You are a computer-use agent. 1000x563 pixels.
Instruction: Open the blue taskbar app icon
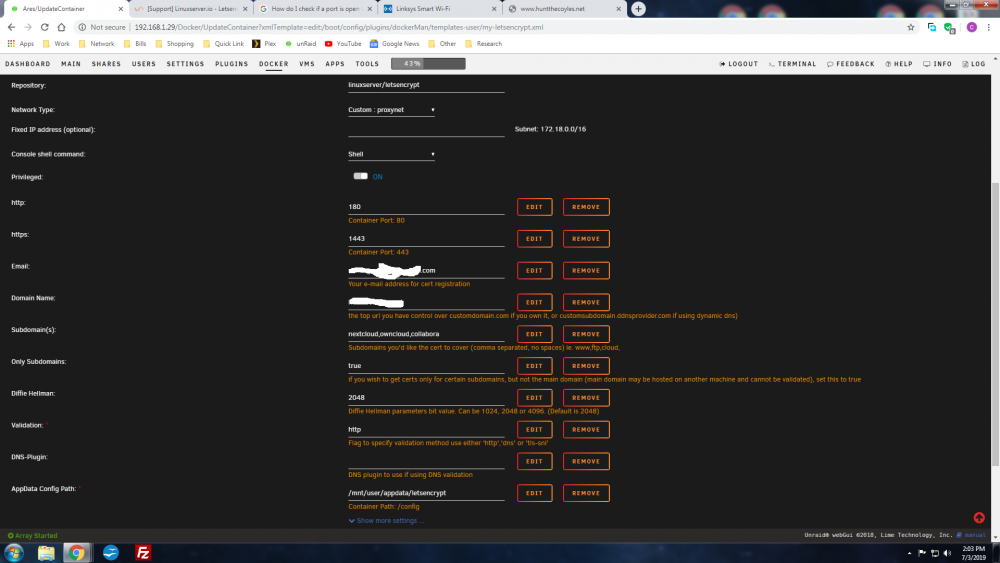tap(111, 553)
